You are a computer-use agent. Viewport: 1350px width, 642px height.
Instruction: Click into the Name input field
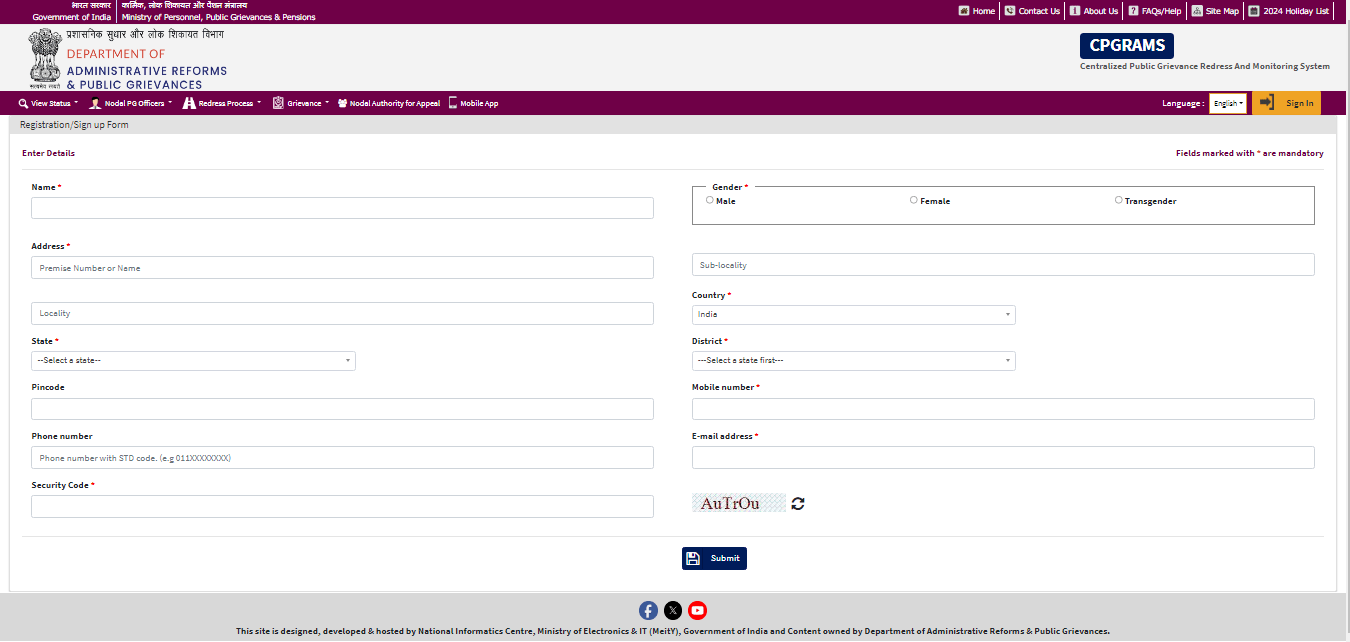pyautogui.click(x=342, y=208)
